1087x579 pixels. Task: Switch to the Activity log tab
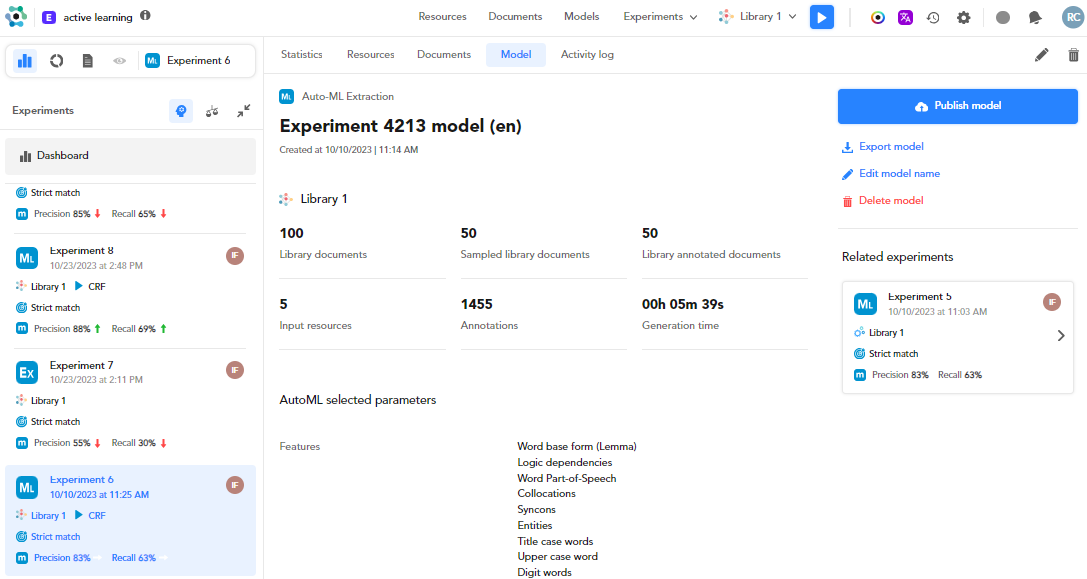587,55
